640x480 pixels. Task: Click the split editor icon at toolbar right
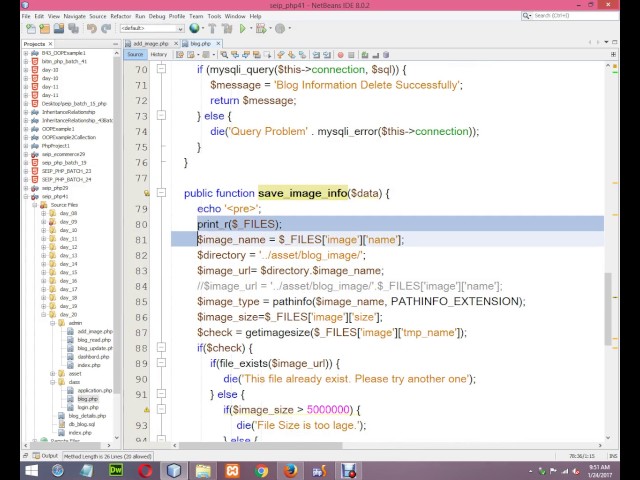[613, 54]
